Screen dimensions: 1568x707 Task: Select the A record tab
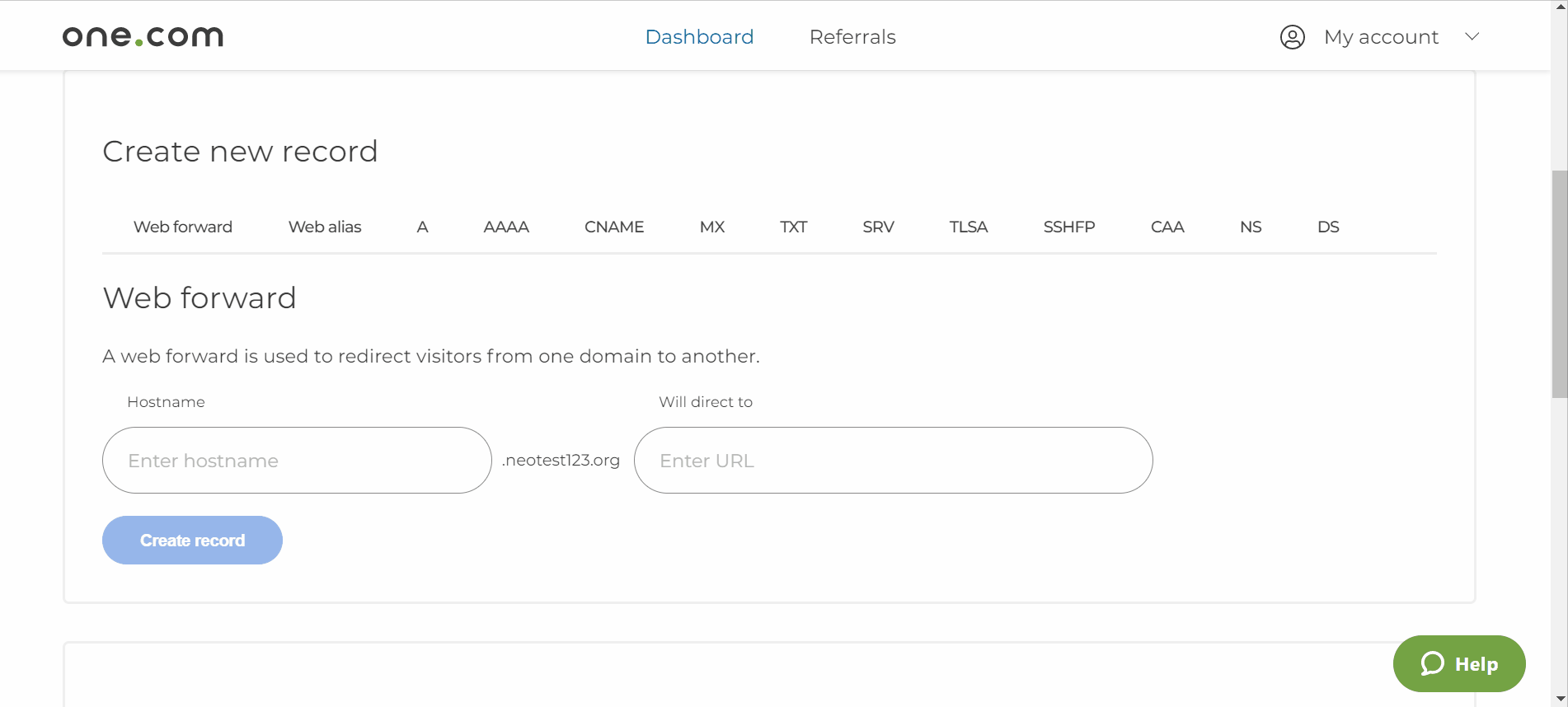point(422,227)
